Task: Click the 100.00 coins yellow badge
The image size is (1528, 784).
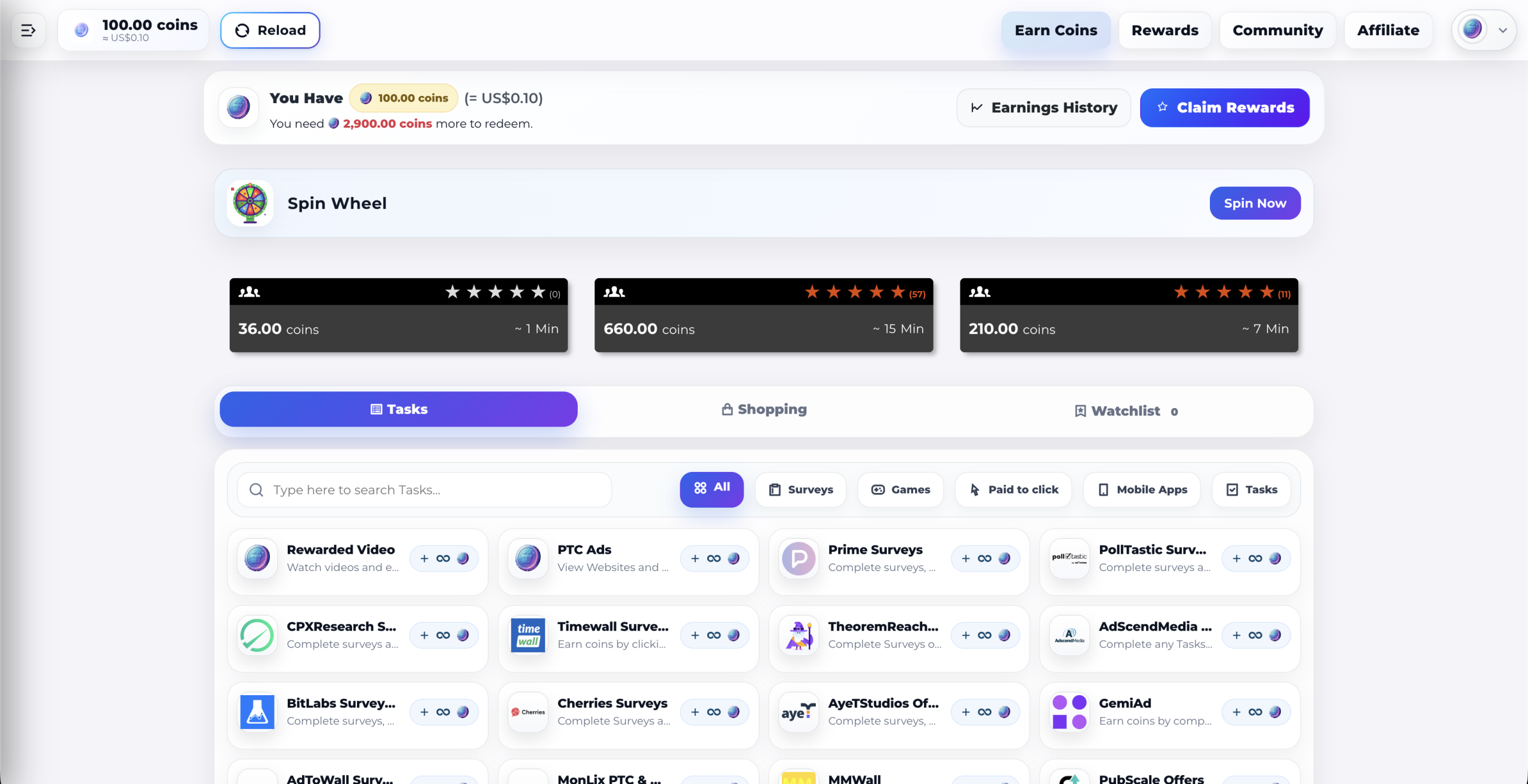Action: point(403,98)
